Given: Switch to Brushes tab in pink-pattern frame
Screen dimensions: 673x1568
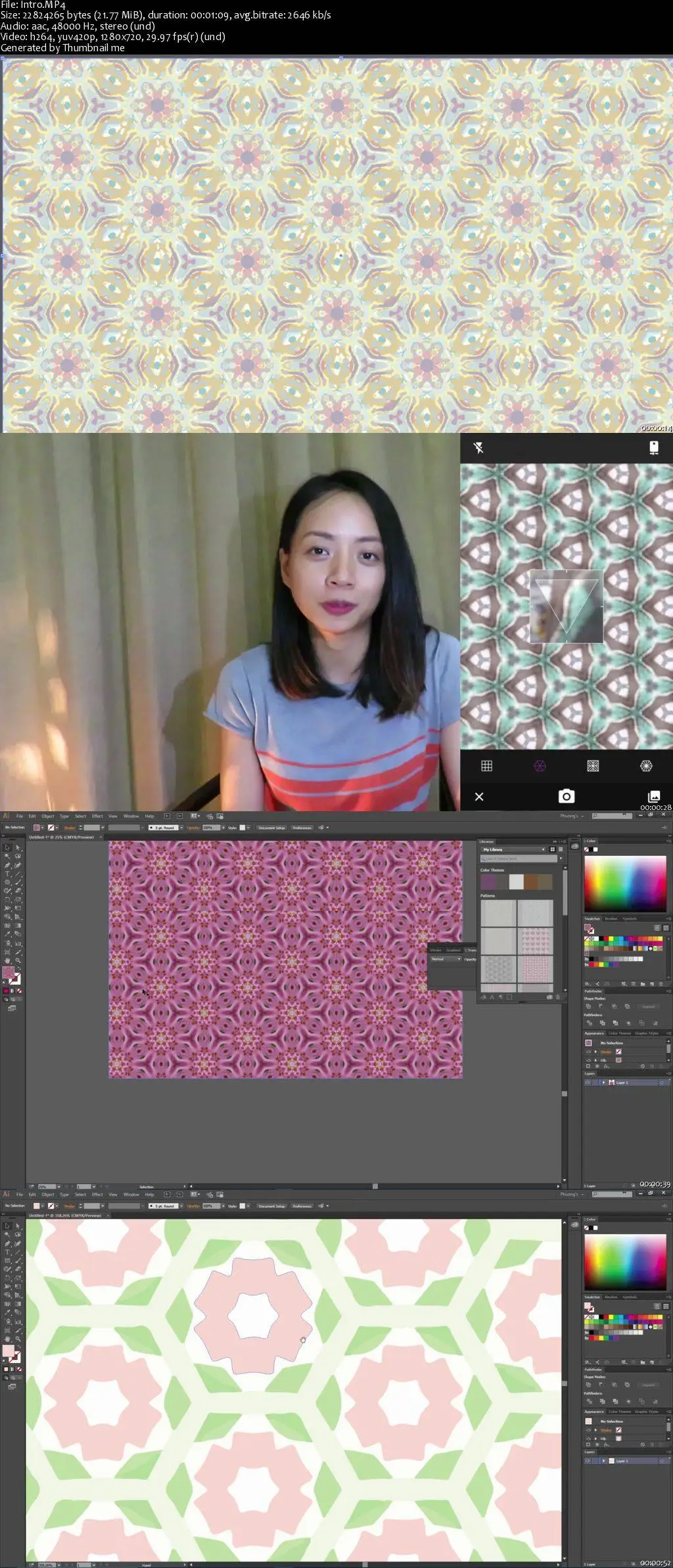Looking at the screenshot, I should click(611, 918).
